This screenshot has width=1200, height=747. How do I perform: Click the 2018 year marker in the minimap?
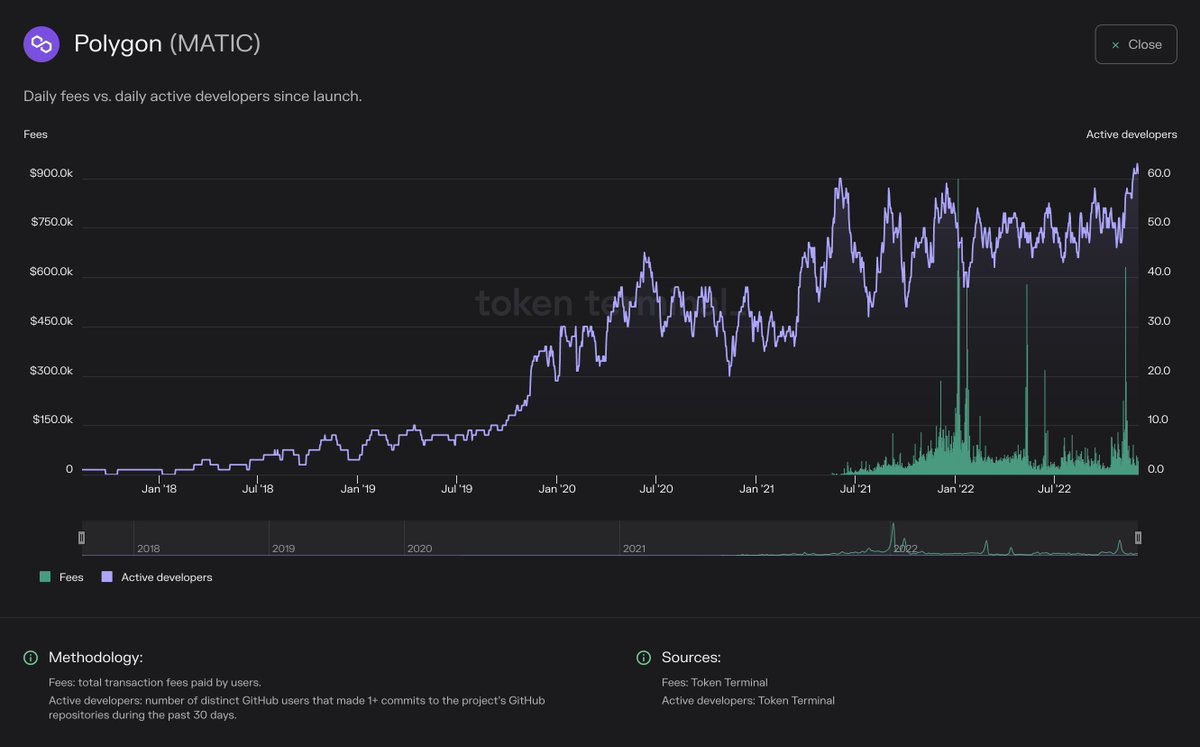[x=148, y=549]
